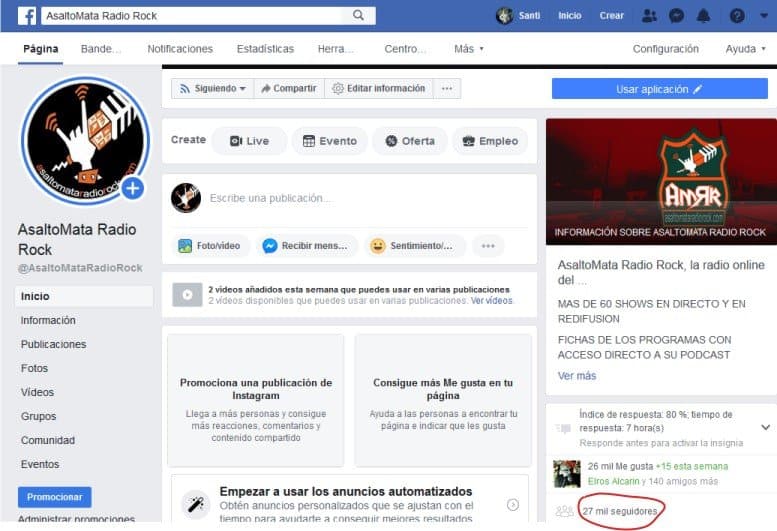The image size is (777, 531).
Task: Click the Facebook logo icon
Action: pyautogui.click(x=27, y=16)
